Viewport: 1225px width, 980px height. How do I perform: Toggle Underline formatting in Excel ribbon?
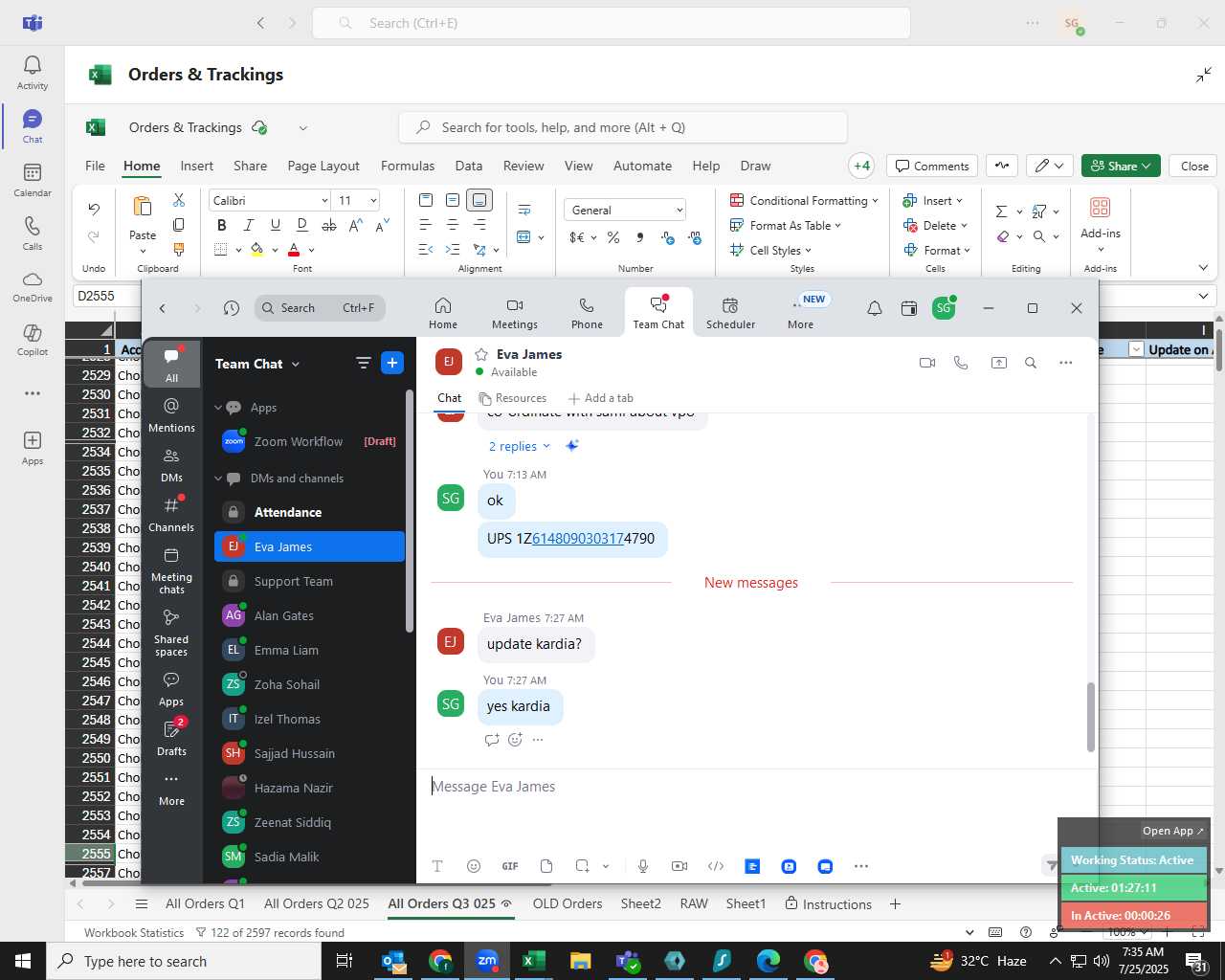276,225
